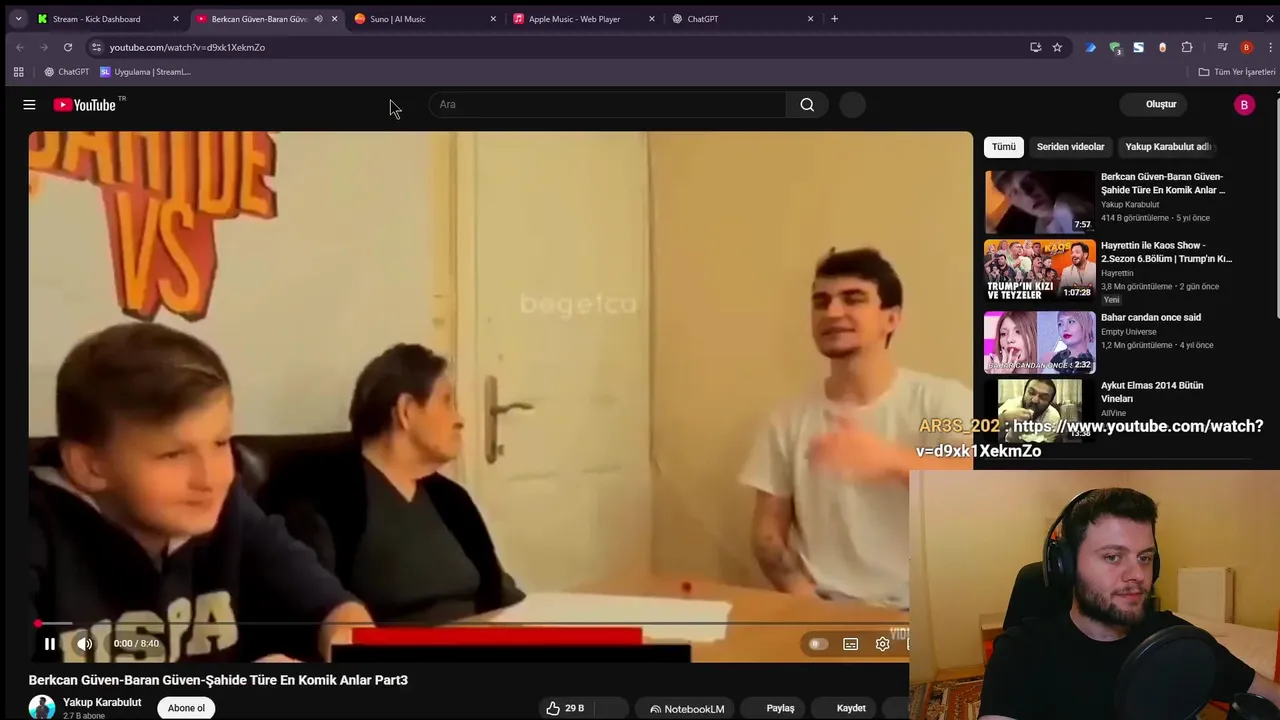Open Aykut Elmas 2014 Bütün Vineları title
Image resolution: width=1280 pixels, height=720 pixels.
point(1152,392)
